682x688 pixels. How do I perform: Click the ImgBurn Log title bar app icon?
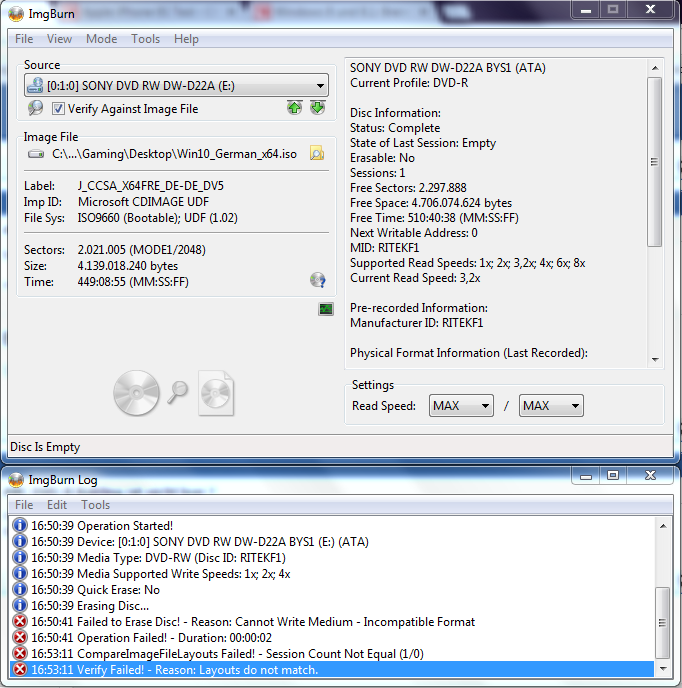pos(16,480)
